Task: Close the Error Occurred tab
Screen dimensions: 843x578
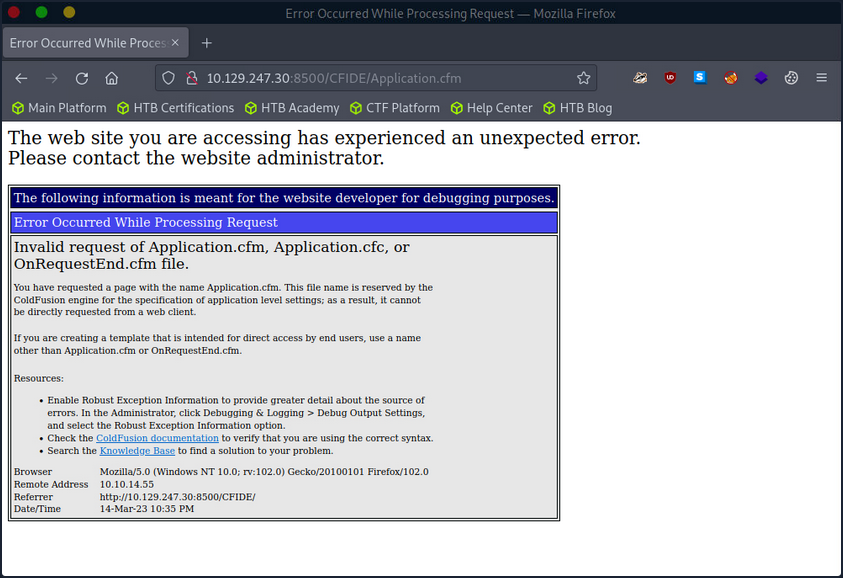Action: (x=176, y=43)
